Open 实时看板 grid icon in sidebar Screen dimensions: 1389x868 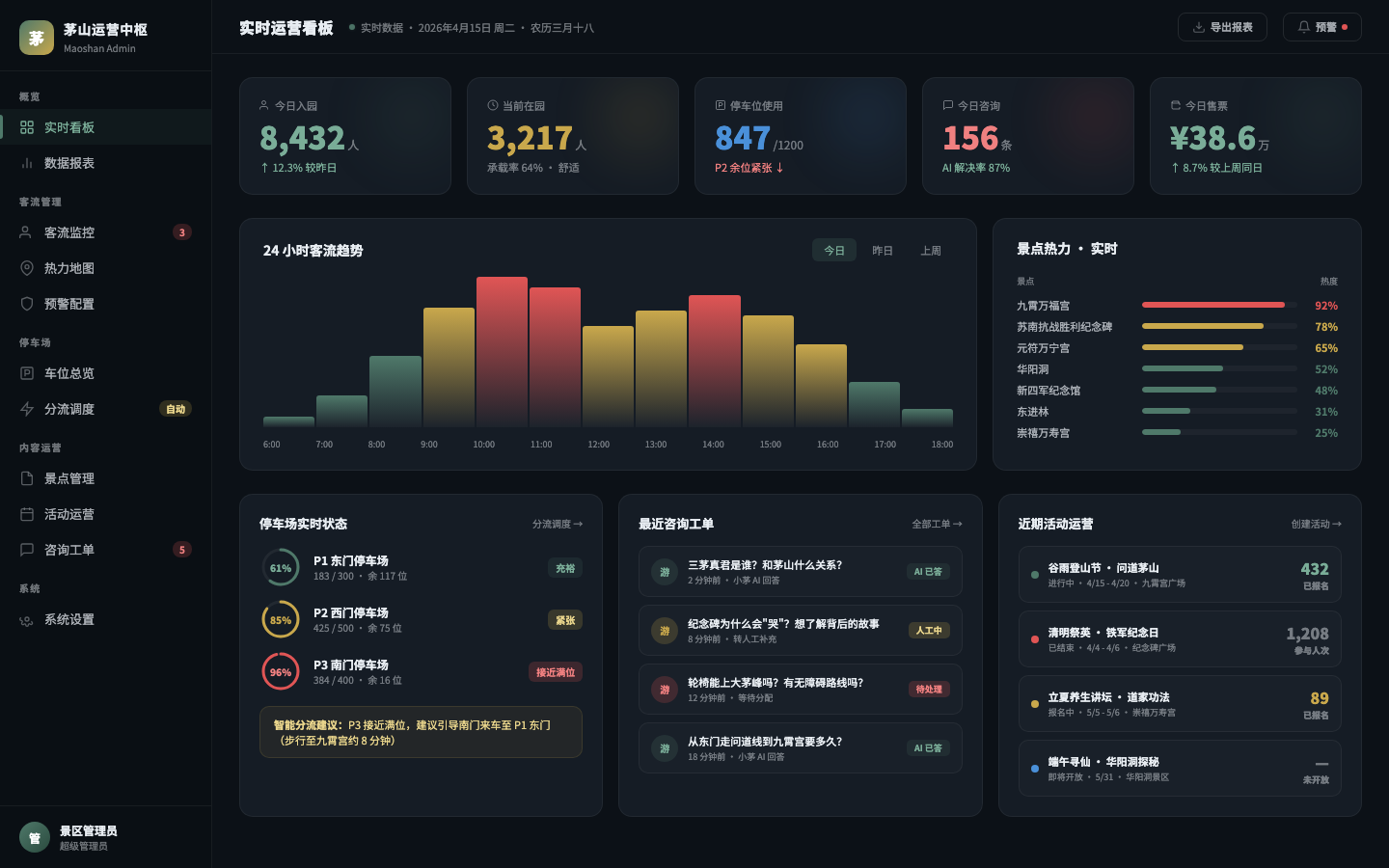click(27, 127)
